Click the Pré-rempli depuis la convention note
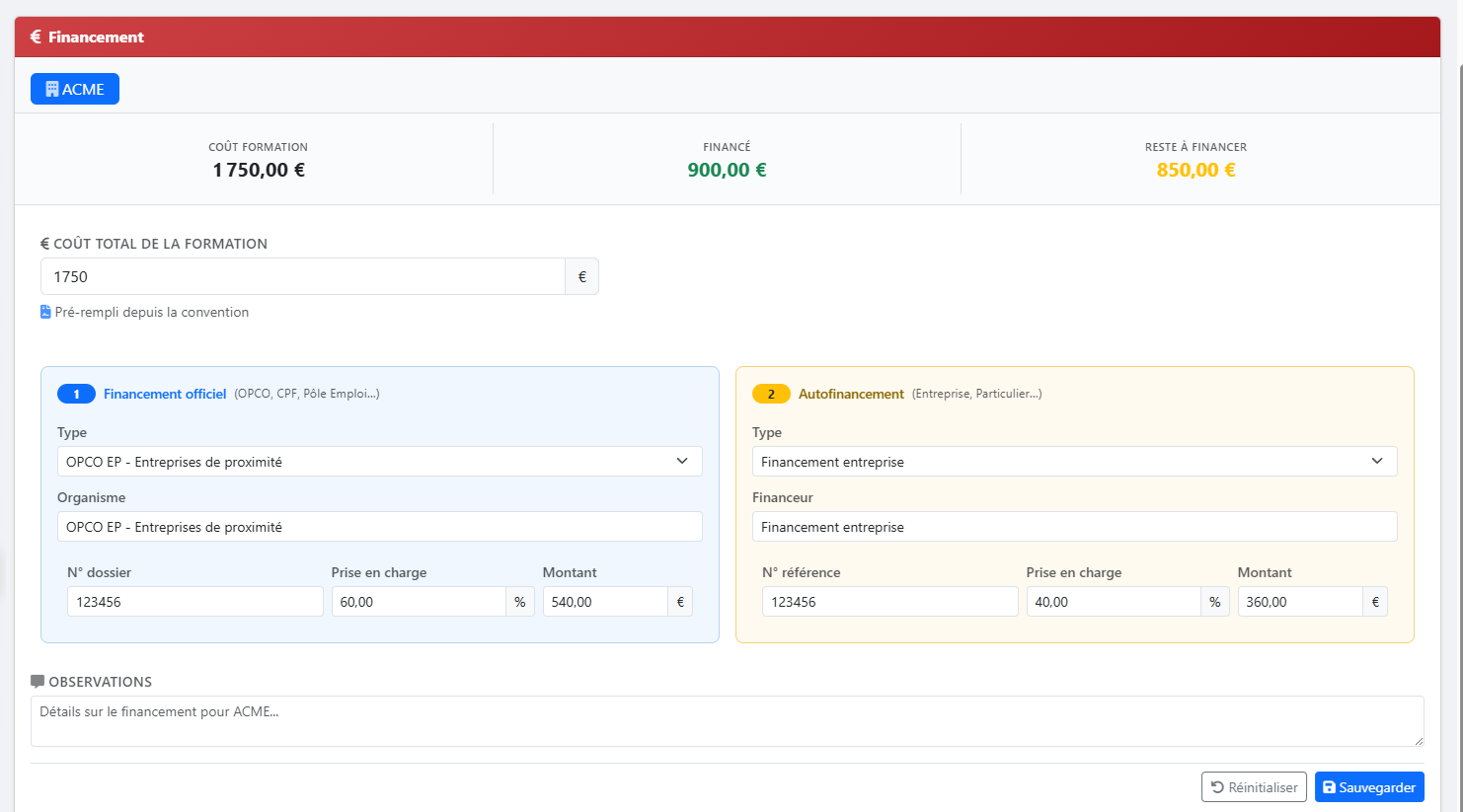Screen dimensions: 1463x812 coord(152,312)
